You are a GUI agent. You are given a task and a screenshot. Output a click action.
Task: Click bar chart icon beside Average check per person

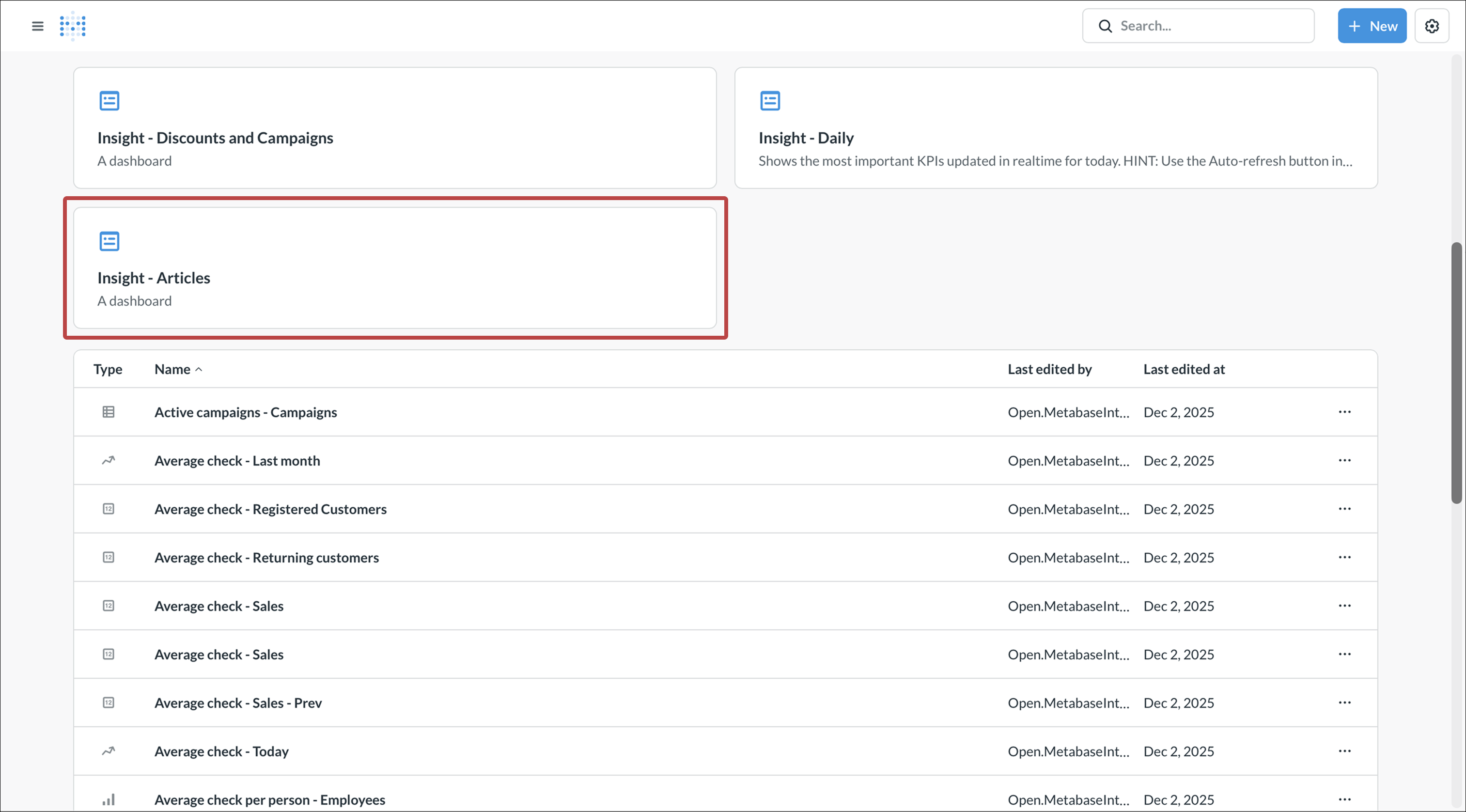click(x=108, y=799)
